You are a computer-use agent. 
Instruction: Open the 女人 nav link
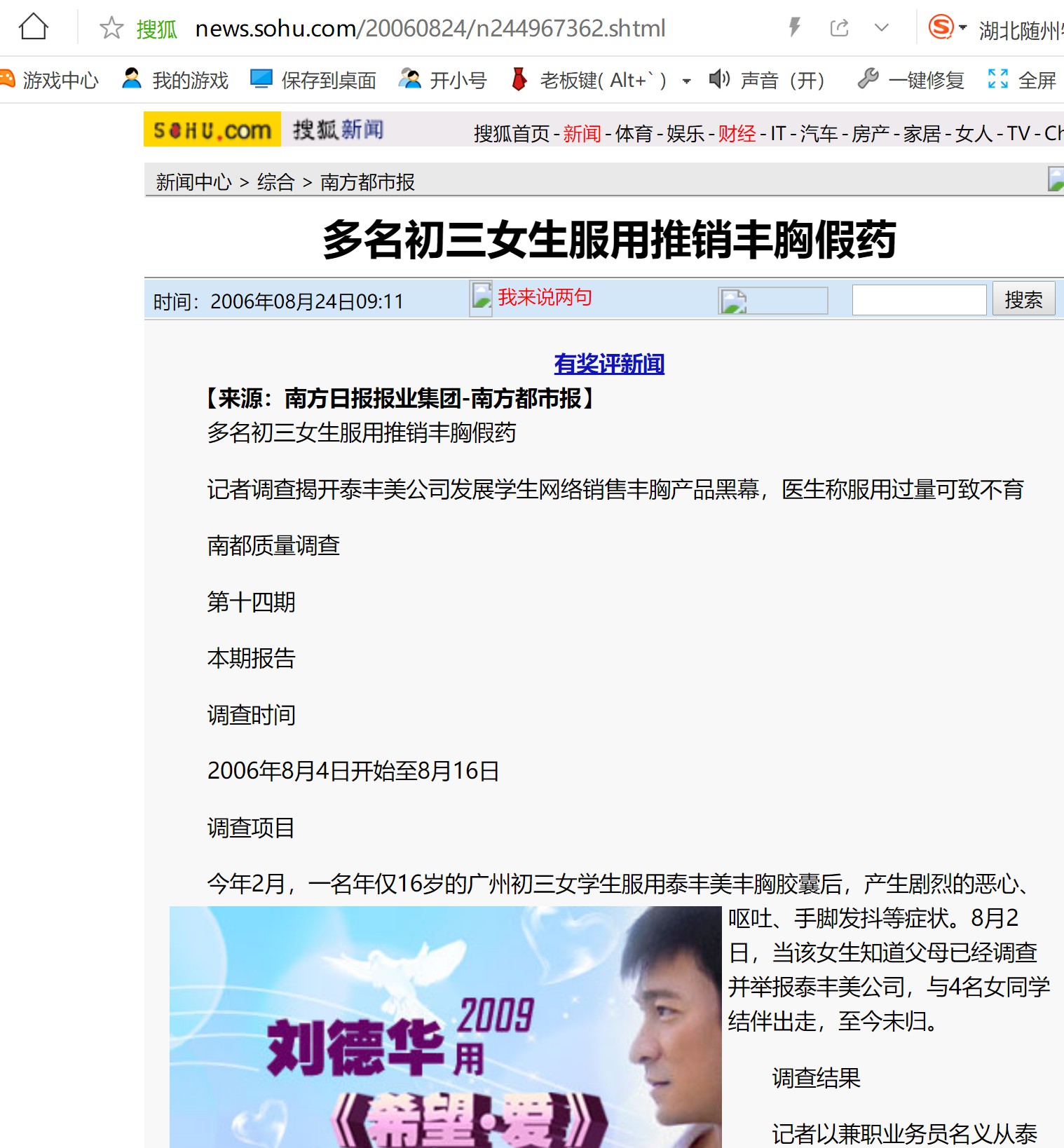coord(974,133)
